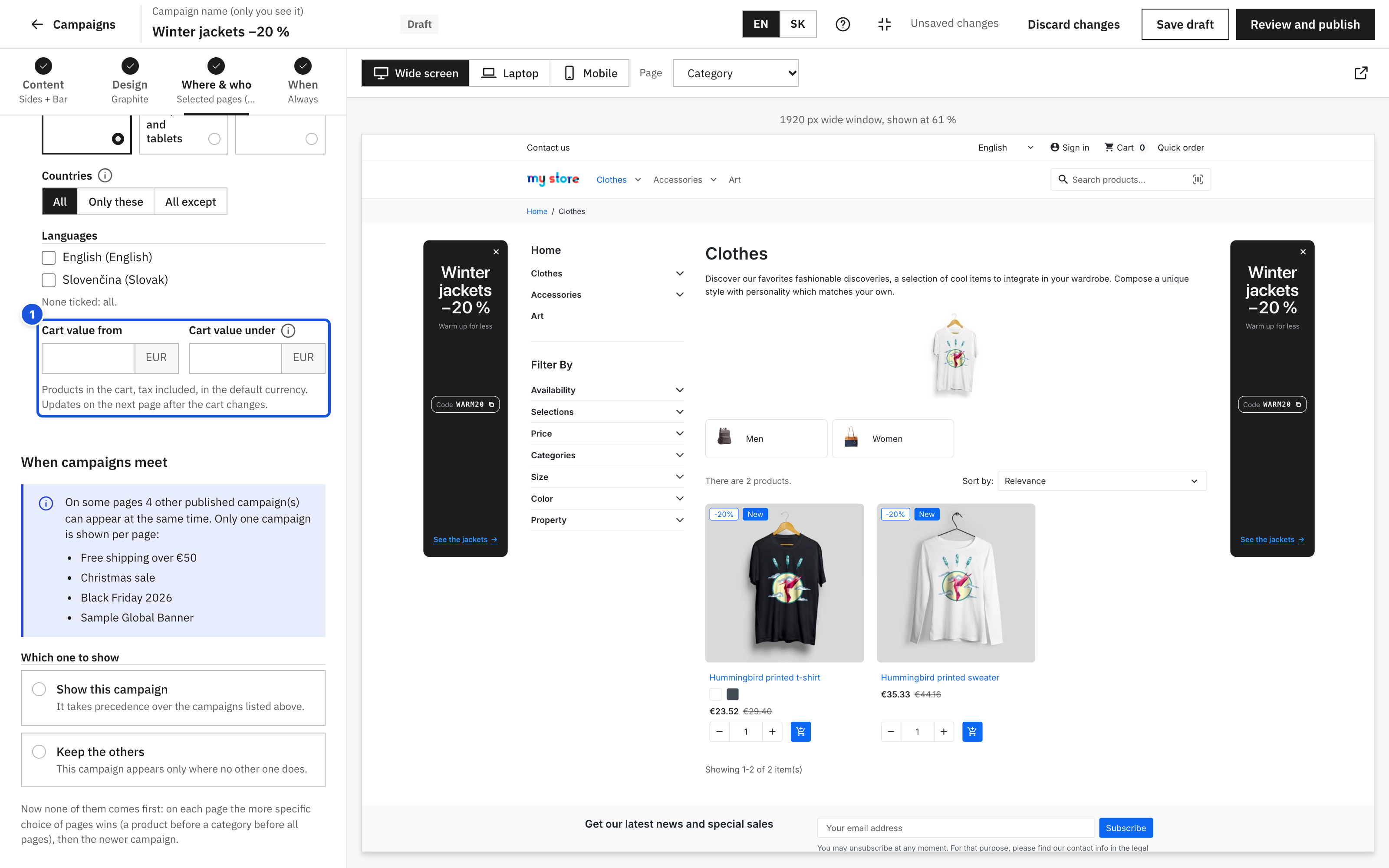Screen dimensions: 1389x868
Task: Click the Sign in user icon
Action: tap(1055, 148)
